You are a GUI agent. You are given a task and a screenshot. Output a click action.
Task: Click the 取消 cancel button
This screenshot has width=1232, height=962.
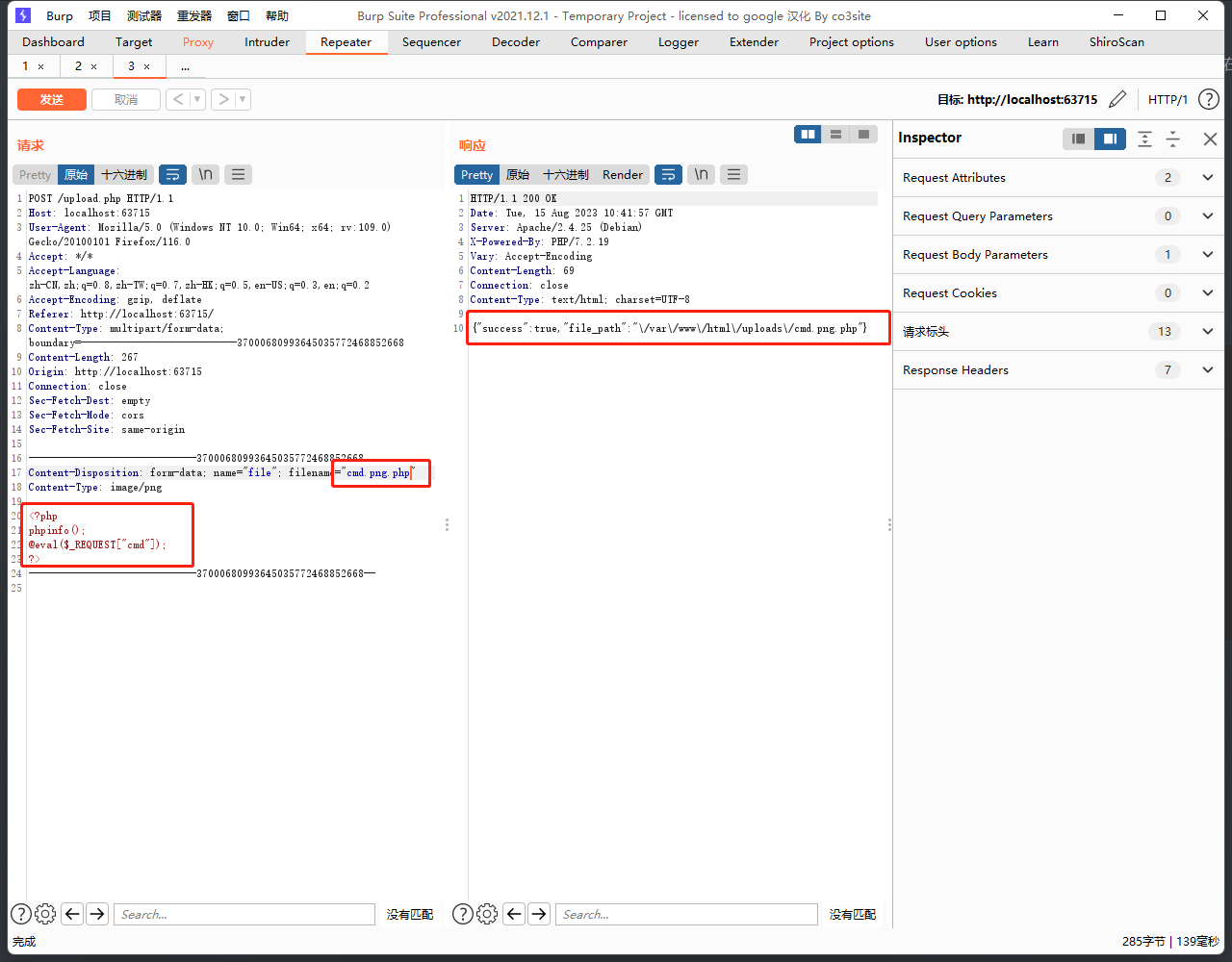click(x=125, y=99)
